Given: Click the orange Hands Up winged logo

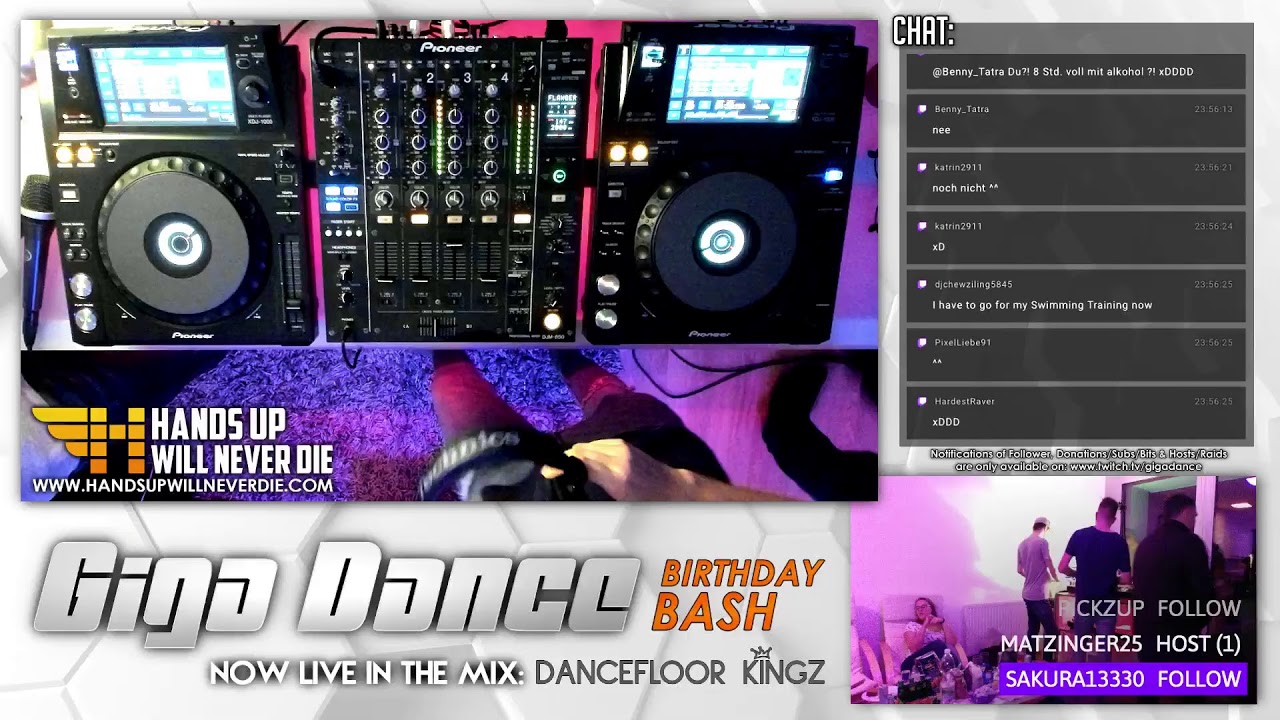Looking at the screenshot, I should click(x=88, y=440).
